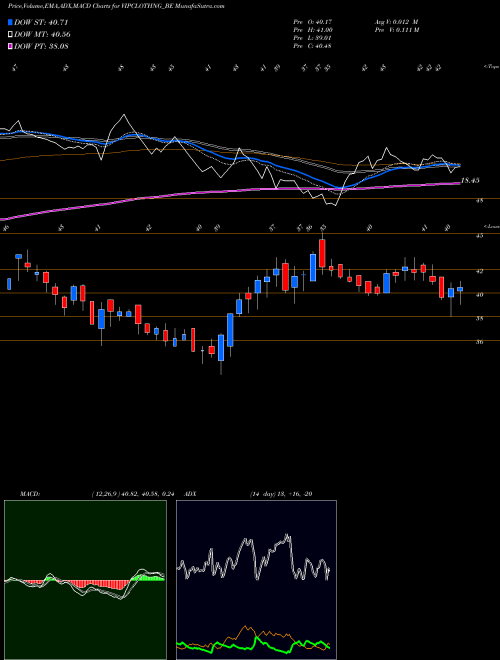Click the last blue candlestick on the chart
Image resolution: width=500 pixels, height=660 pixels.
pyautogui.click(x=460, y=289)
